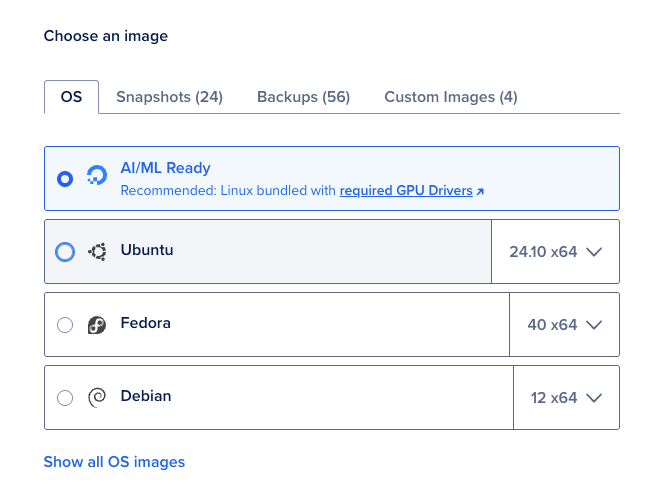Click the Fedora logo icon

click(97, 325)
